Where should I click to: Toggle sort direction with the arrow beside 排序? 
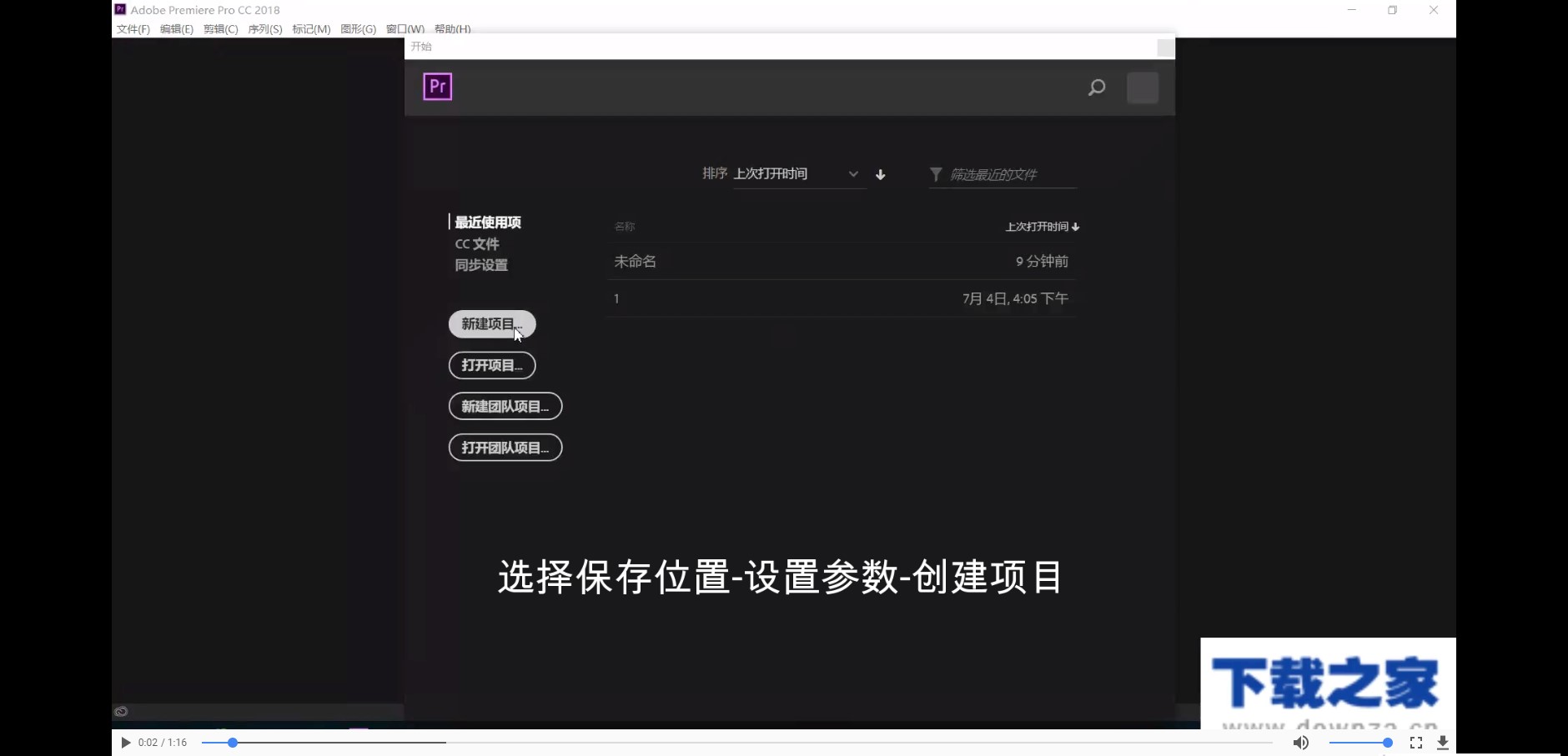(881, 174)
